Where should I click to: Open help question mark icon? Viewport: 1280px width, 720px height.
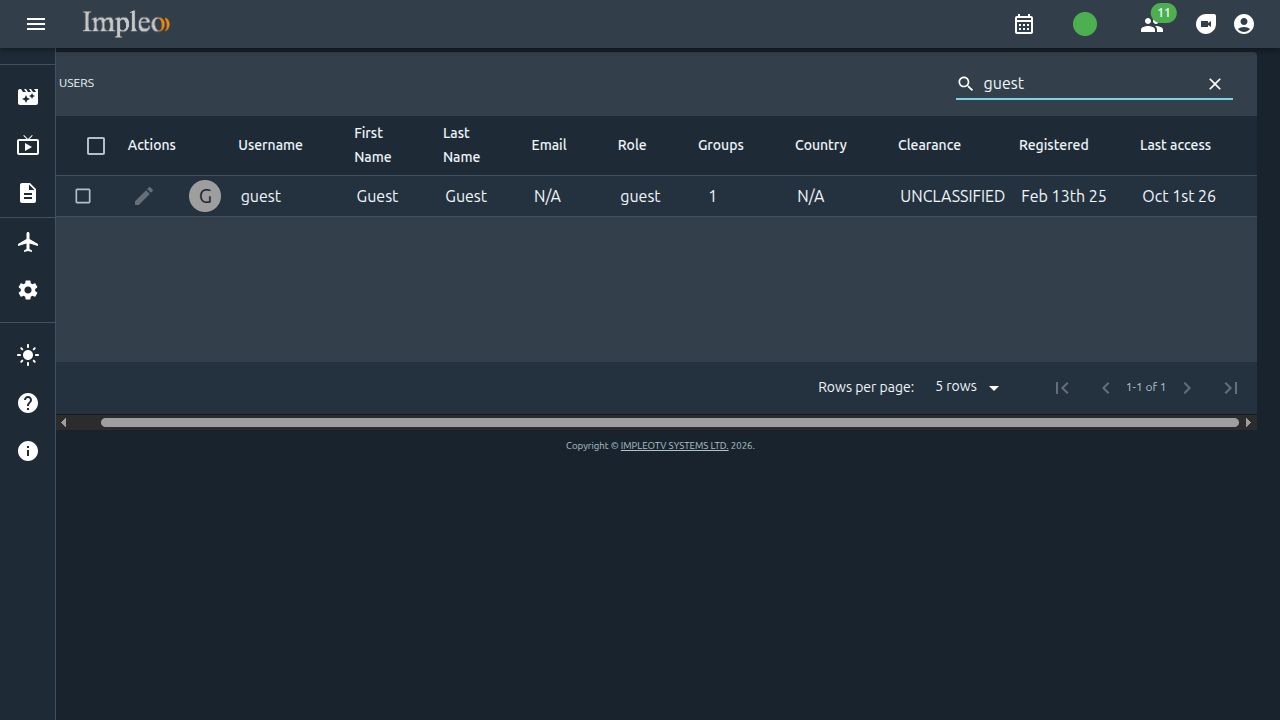[x=28, y=403]
